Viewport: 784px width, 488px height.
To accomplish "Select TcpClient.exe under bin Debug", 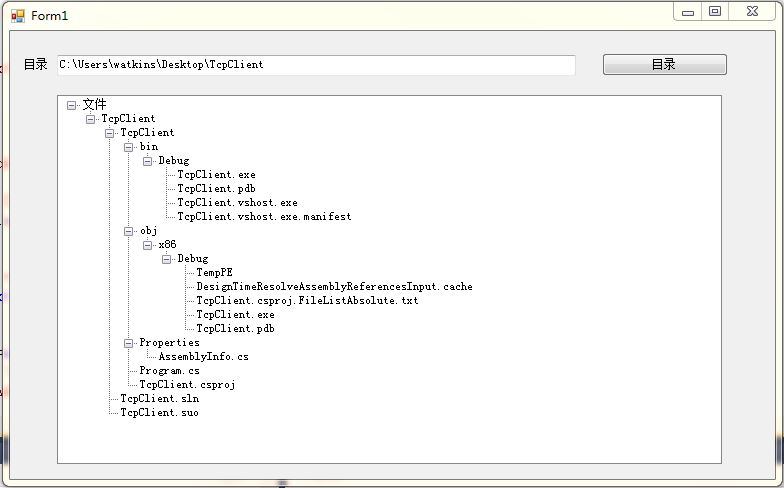I will [x=216, y=174].
